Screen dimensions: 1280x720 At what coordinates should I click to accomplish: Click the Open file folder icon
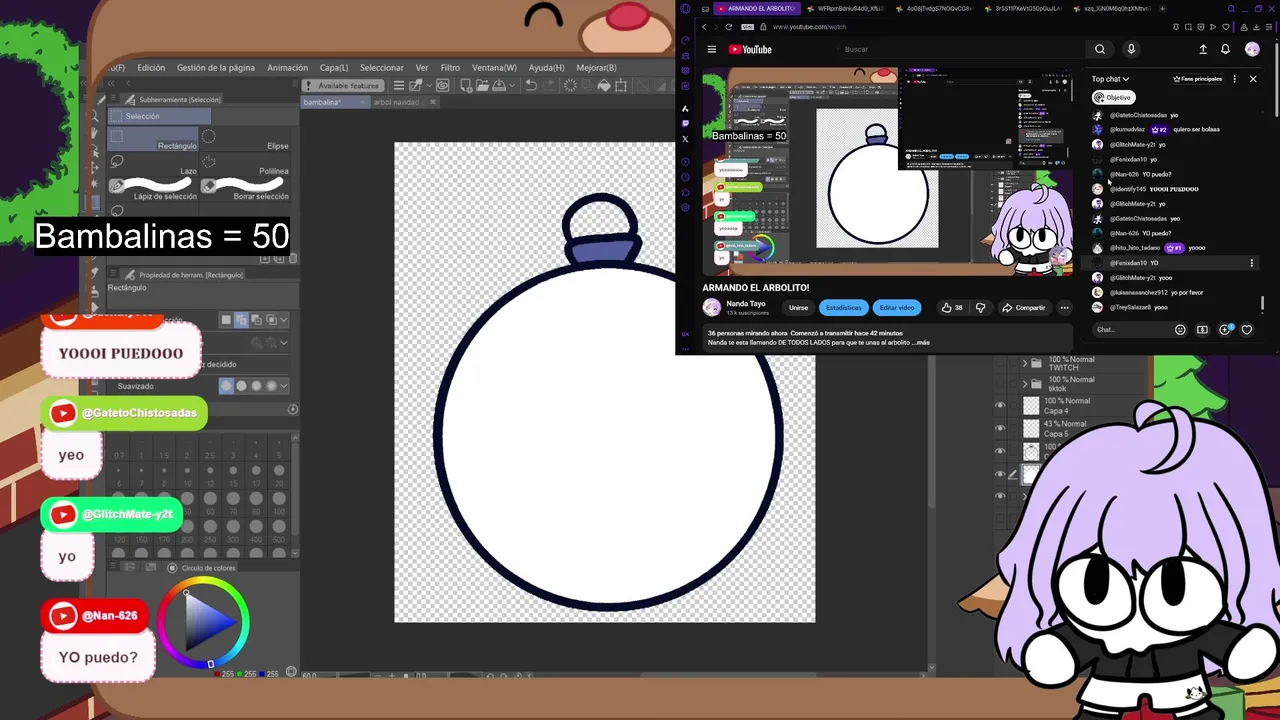click(x=483, y=86)
